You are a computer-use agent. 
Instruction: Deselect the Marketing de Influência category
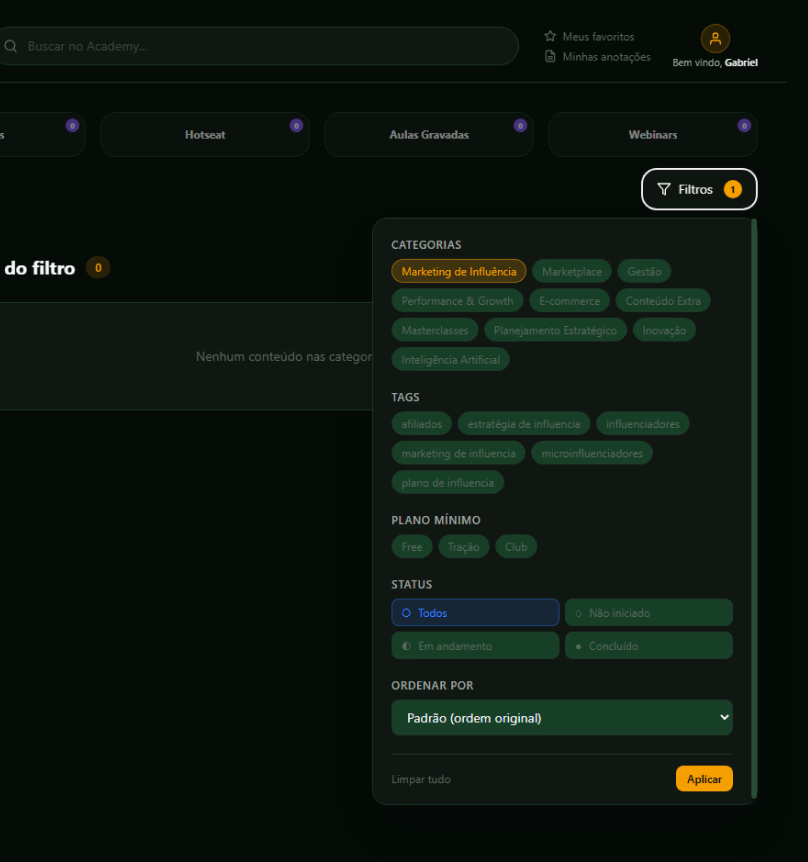(458, 272)
